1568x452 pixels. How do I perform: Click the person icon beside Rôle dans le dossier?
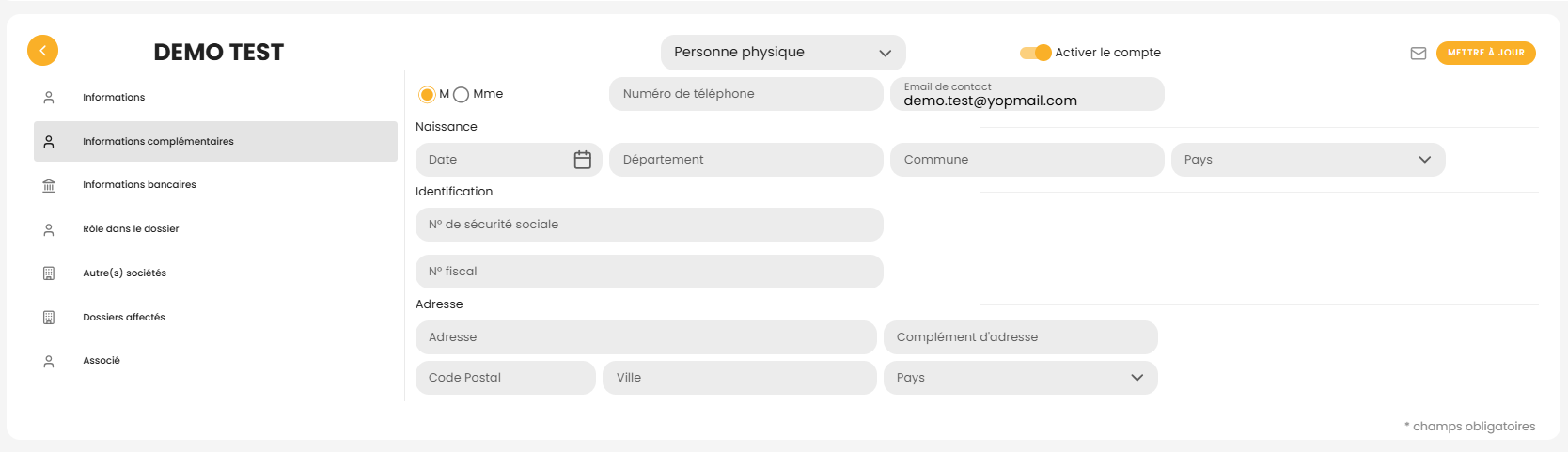coord(49,229)
